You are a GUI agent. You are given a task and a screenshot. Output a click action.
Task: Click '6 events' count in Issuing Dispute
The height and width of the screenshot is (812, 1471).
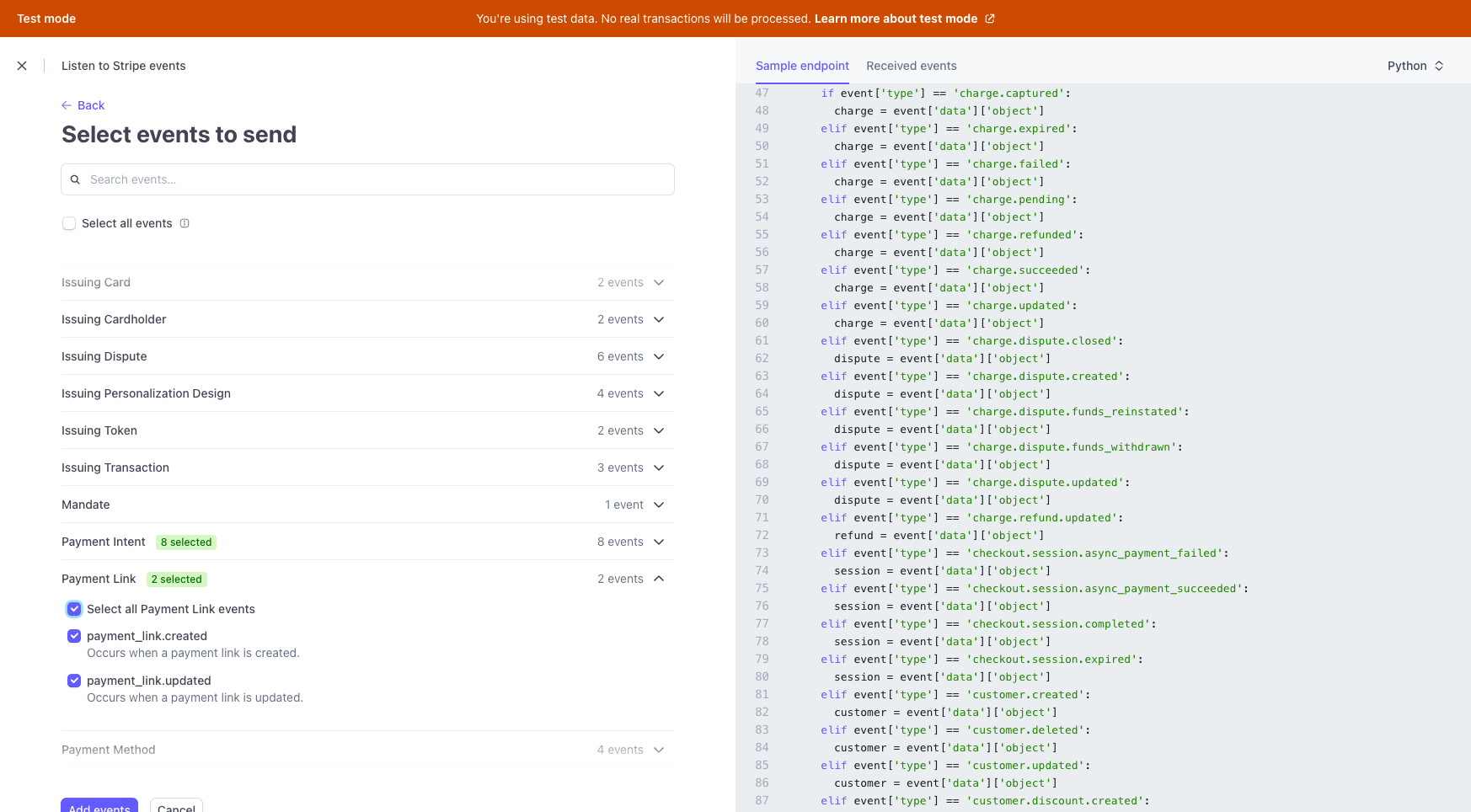coord(620,356)
